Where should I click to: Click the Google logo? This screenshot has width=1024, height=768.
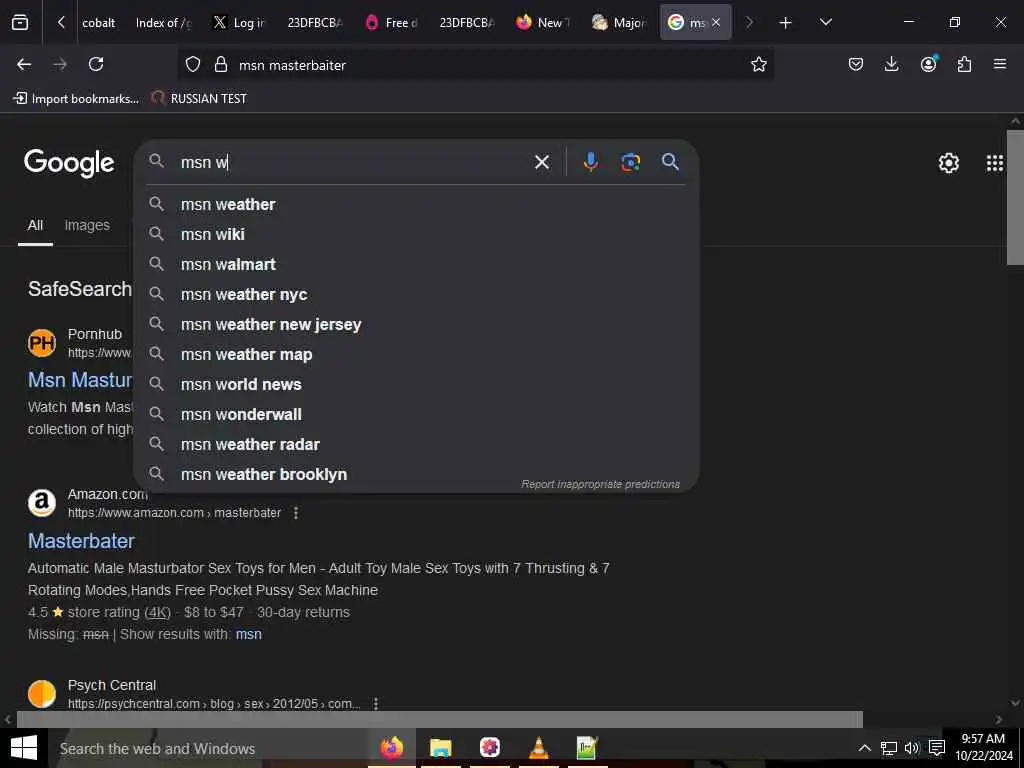tap(69, 163)
